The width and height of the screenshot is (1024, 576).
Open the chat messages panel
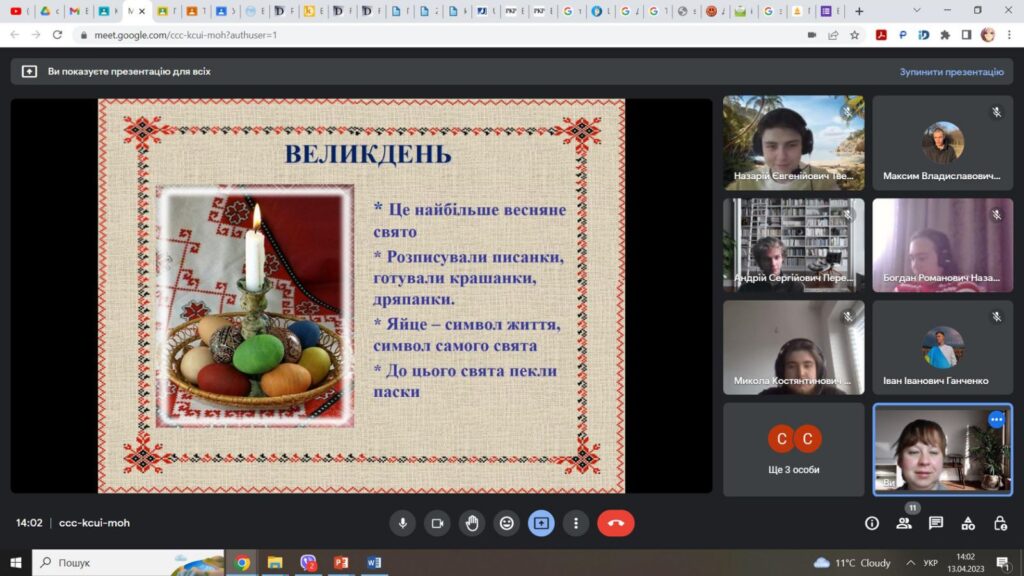pos(936,523)
